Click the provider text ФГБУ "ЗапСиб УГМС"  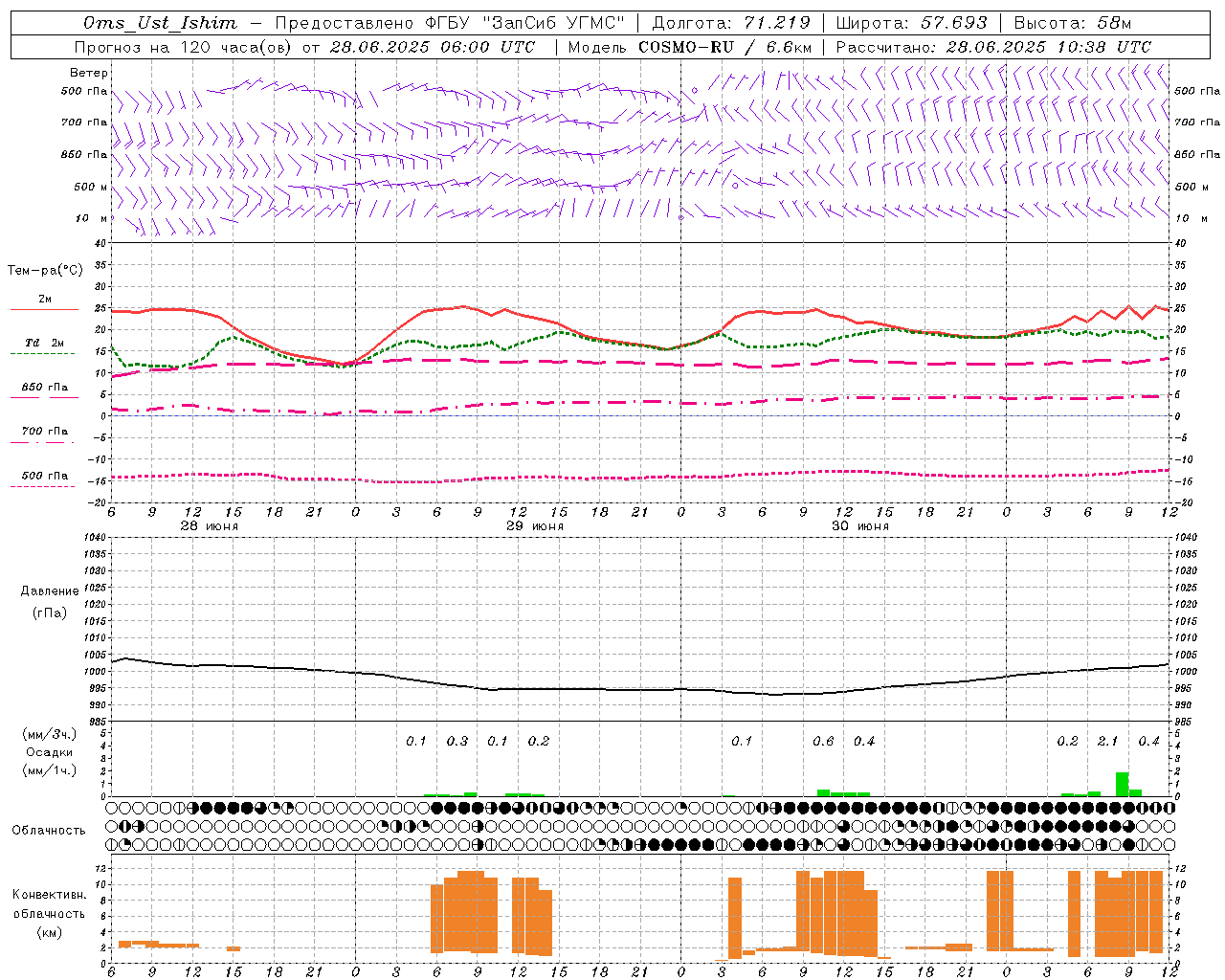click(x=524, y=23)
